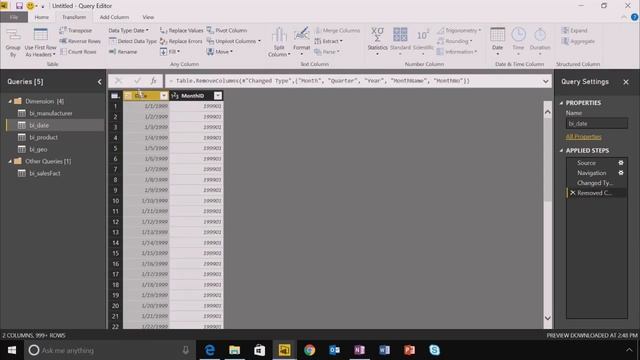Delete the Removed Columns step
The width and height of the screenshot is (640, 360).
[573, 193]
